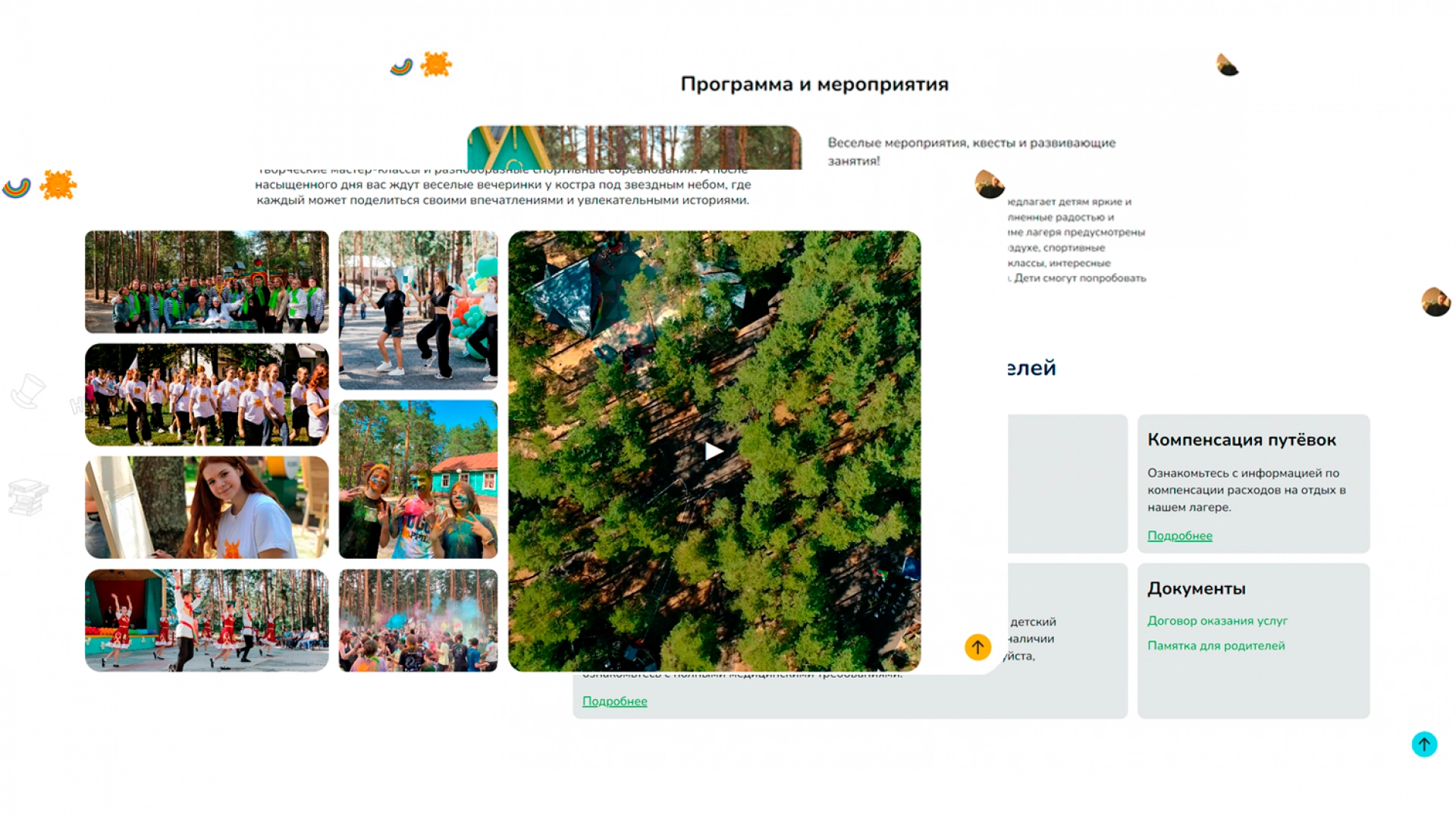Click the rainbow icon beside top sun
Screen dimensions: 1456x818
pyautogui.click(x=401, y=67)
